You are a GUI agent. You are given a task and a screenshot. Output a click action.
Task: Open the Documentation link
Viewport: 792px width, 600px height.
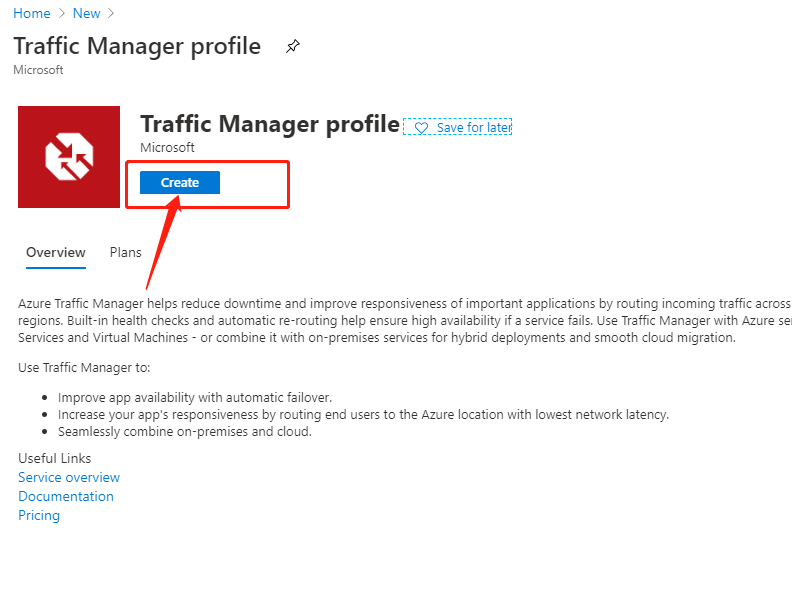click(x=66, y=496)
